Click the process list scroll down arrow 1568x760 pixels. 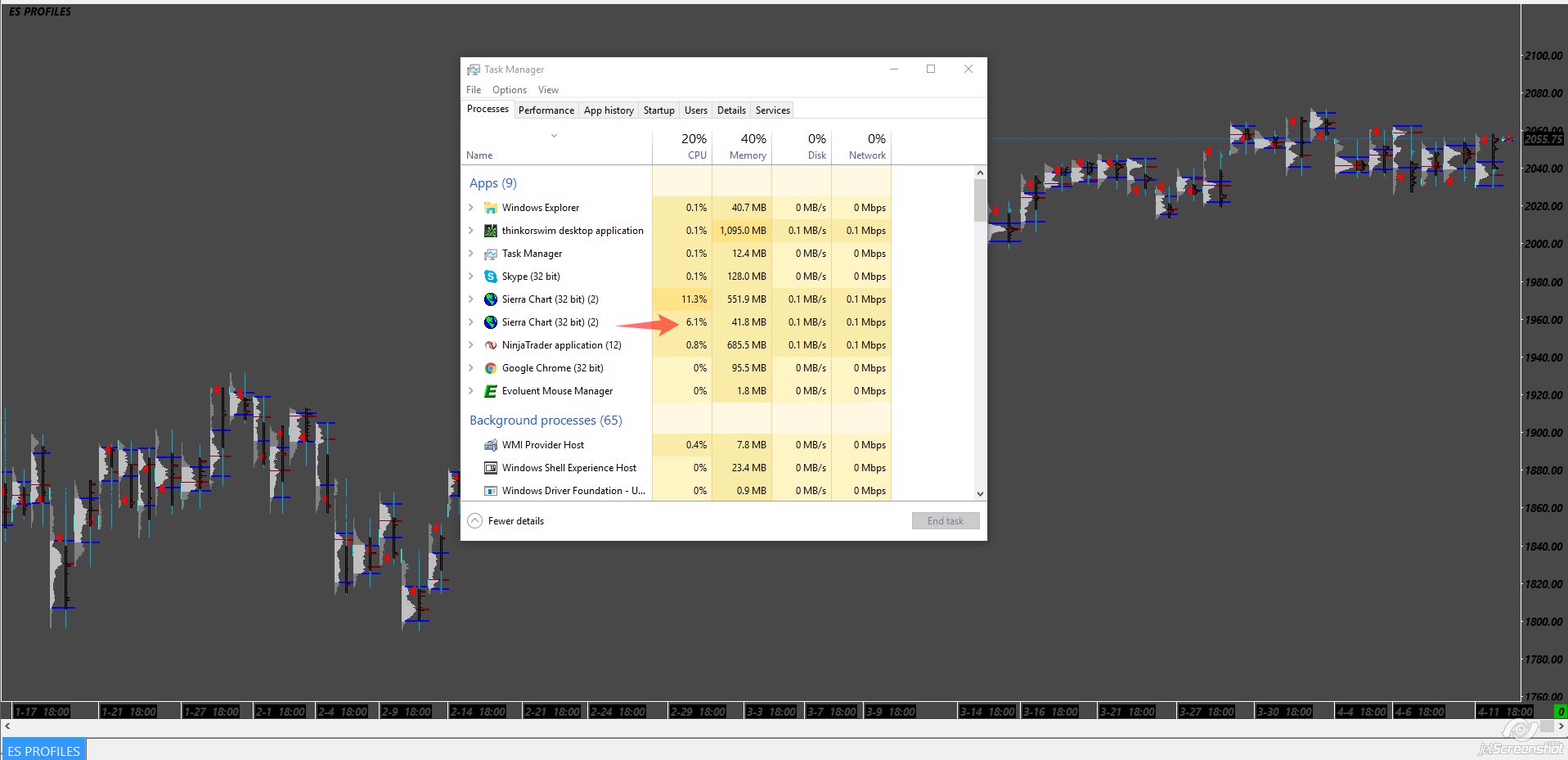980,494
